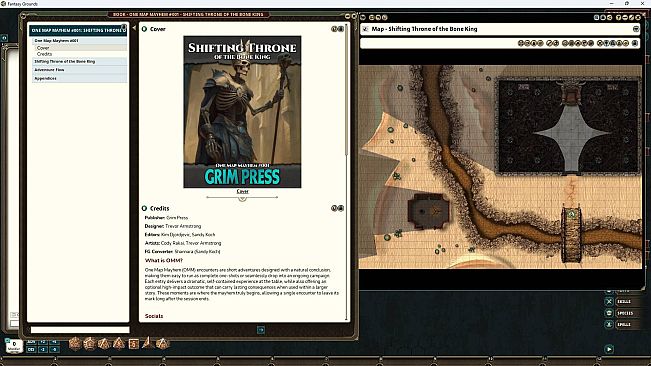Click the throne room on the map

pyautogui.click(x=569, y=127)
